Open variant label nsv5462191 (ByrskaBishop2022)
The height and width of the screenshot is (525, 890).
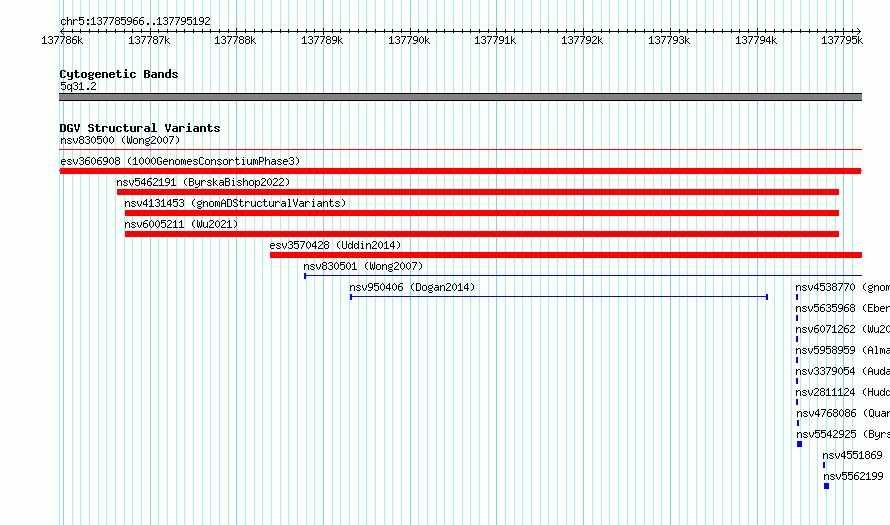203,182
